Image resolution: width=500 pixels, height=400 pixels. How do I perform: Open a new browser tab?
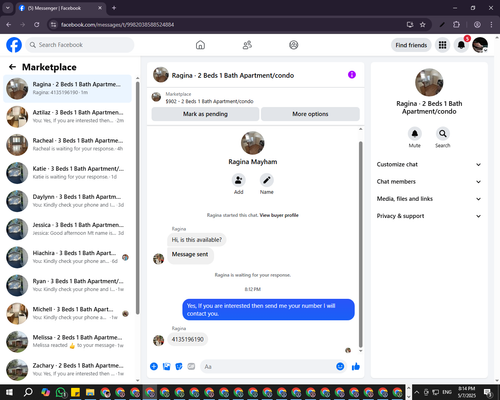(114, 8)
